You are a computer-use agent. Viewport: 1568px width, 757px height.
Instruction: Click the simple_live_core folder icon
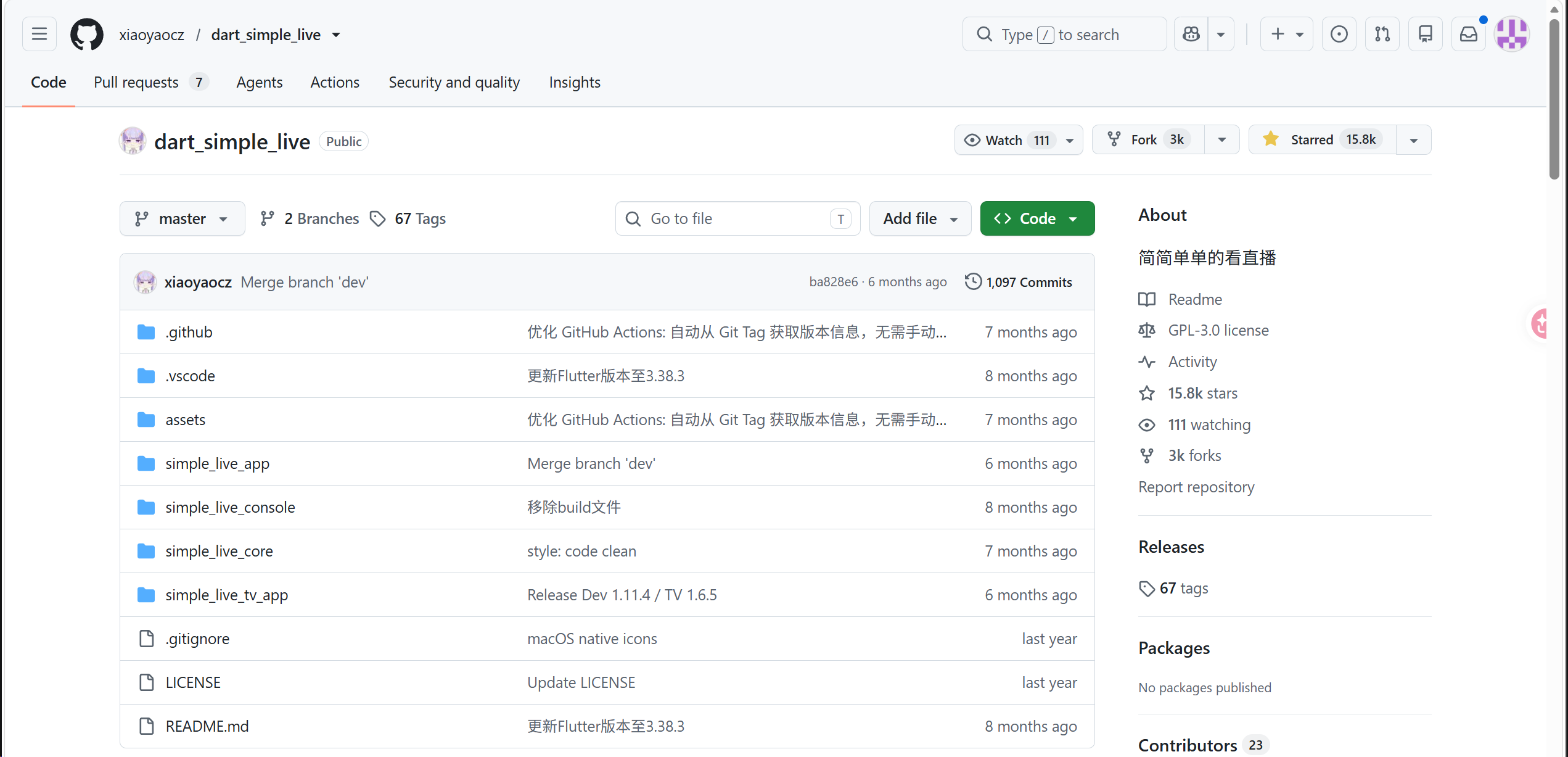click(x=146, y=551)
